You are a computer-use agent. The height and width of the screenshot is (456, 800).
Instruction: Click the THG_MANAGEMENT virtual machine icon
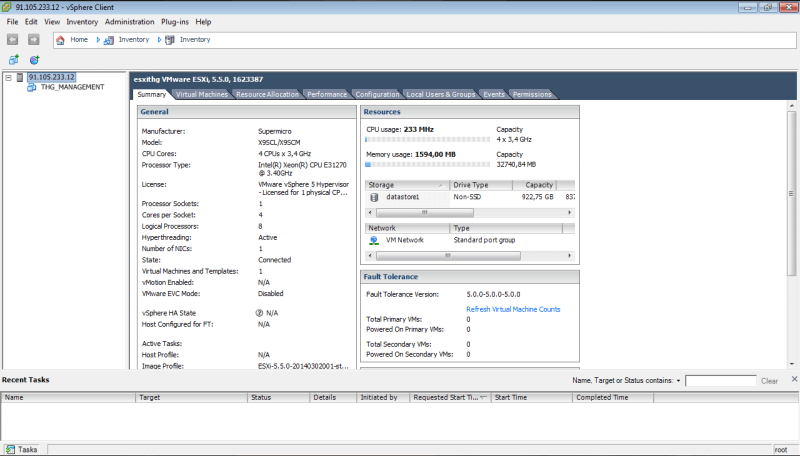click(x=32, y=87)
